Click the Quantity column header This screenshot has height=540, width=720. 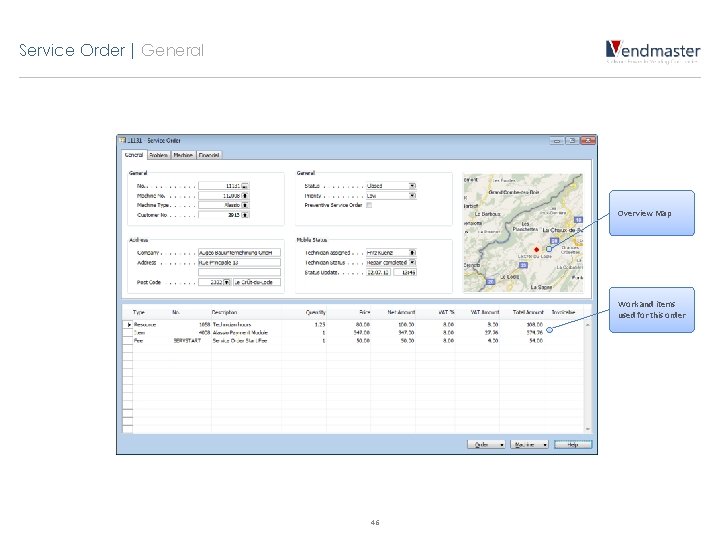[x=315, y=312]
